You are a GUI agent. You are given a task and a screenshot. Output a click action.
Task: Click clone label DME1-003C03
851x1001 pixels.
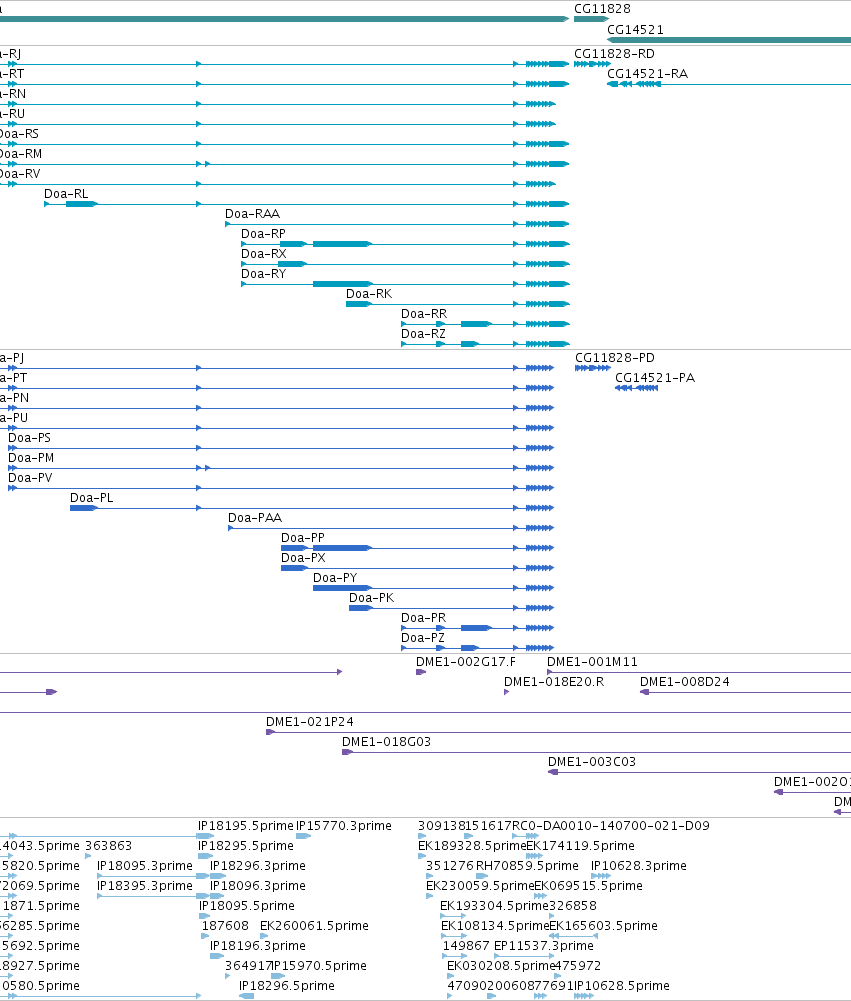pos(592,762)
